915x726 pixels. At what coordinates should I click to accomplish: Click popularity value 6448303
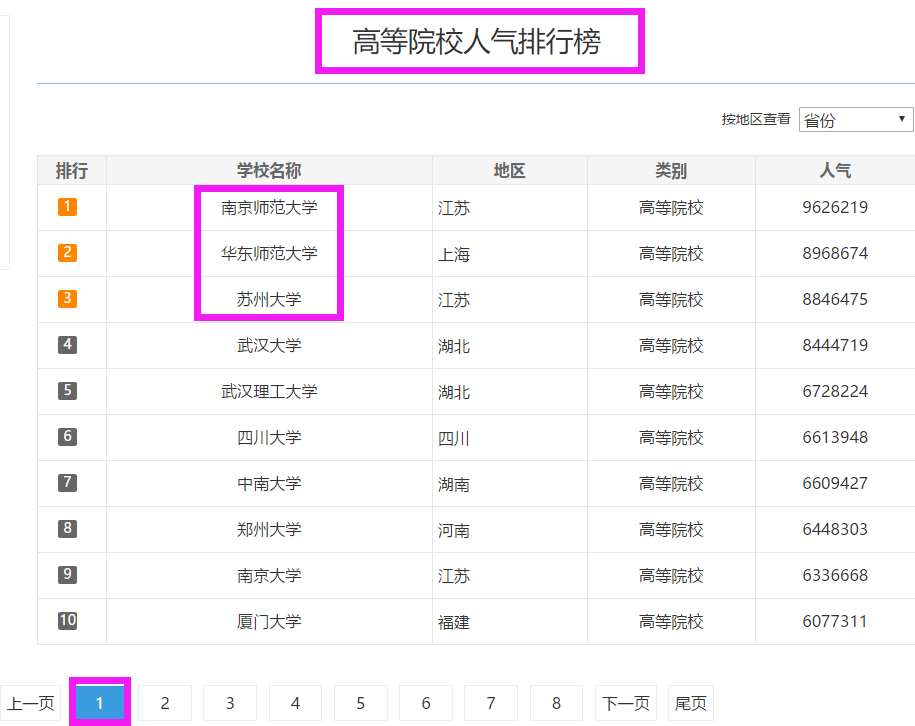coord(835,530)
